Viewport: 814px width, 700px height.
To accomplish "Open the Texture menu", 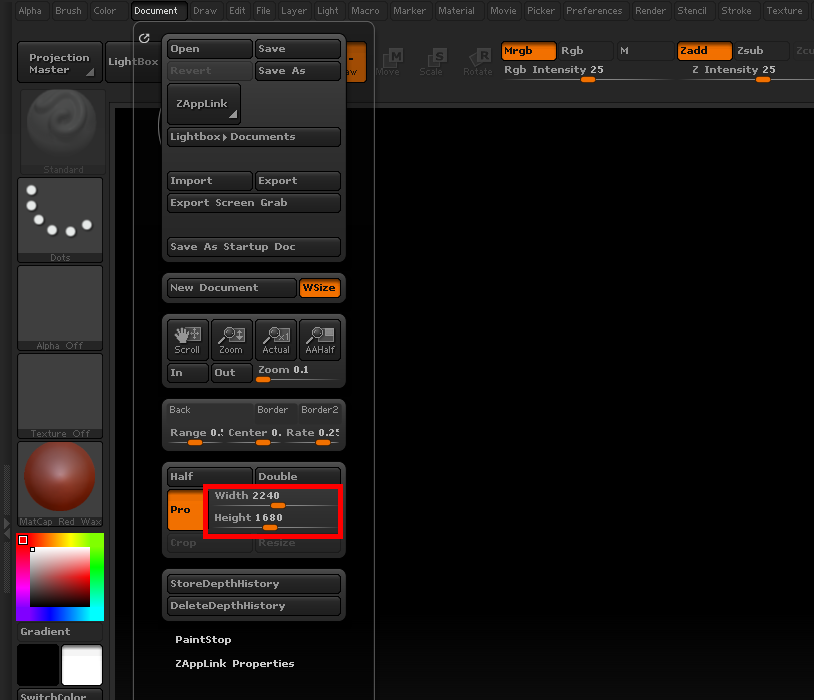I will pos(784,11).
